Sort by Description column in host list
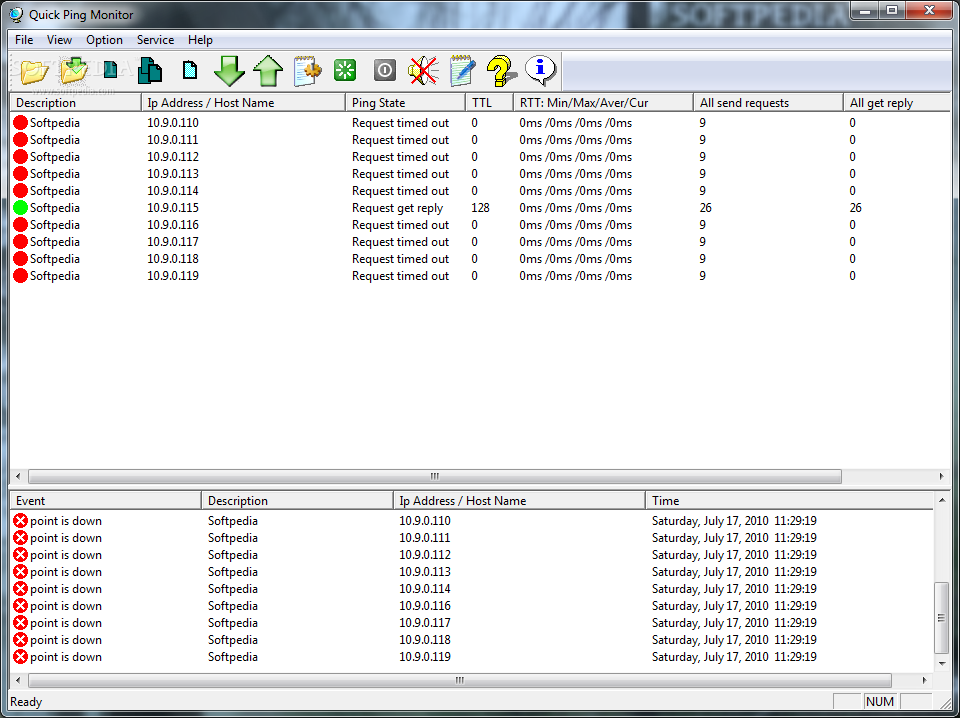The width and height of the screenshot is (960, 718). pos(76,103)
